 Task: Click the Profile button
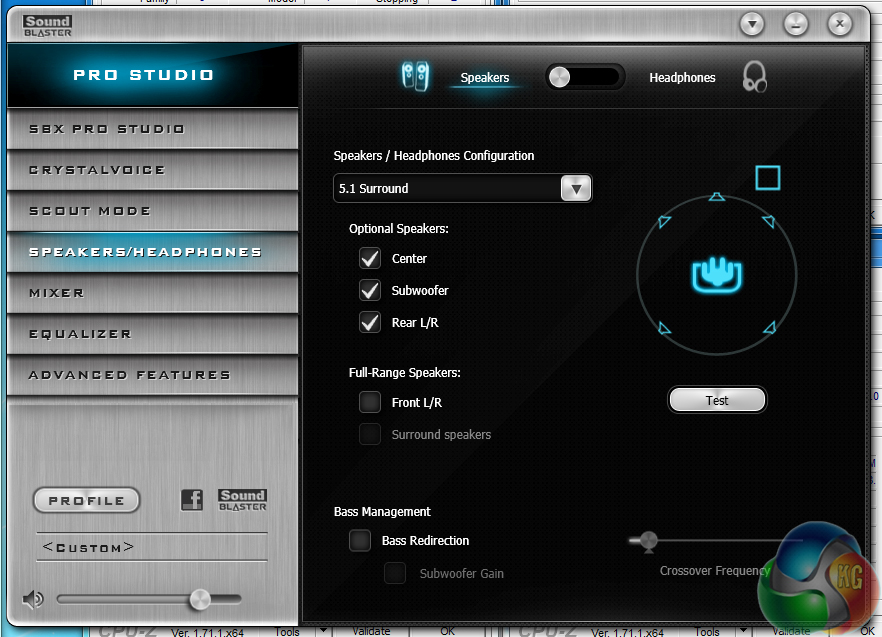pyautogui.click(x=87, y=500)
